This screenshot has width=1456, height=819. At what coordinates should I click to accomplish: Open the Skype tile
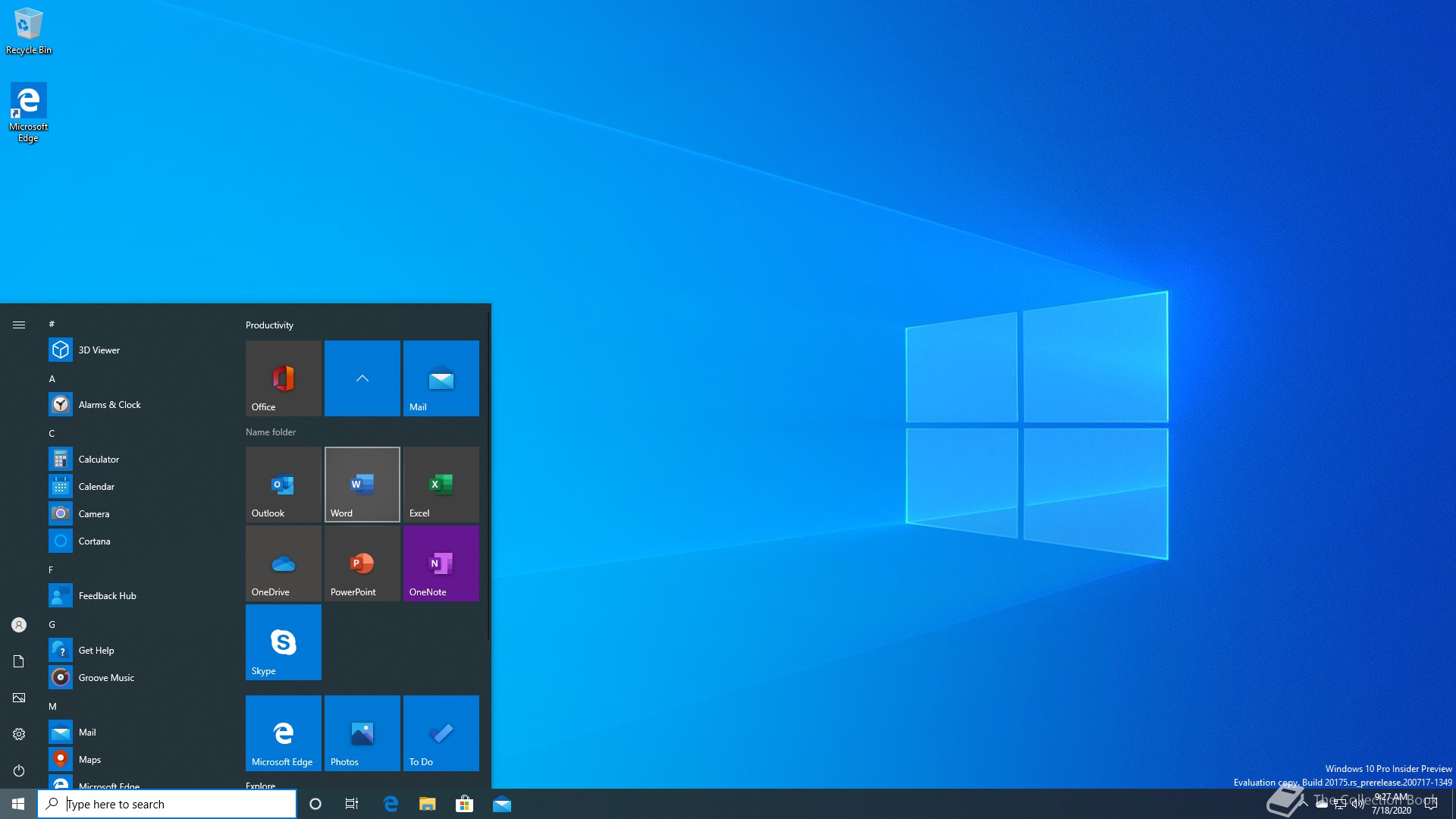(284, 642)
